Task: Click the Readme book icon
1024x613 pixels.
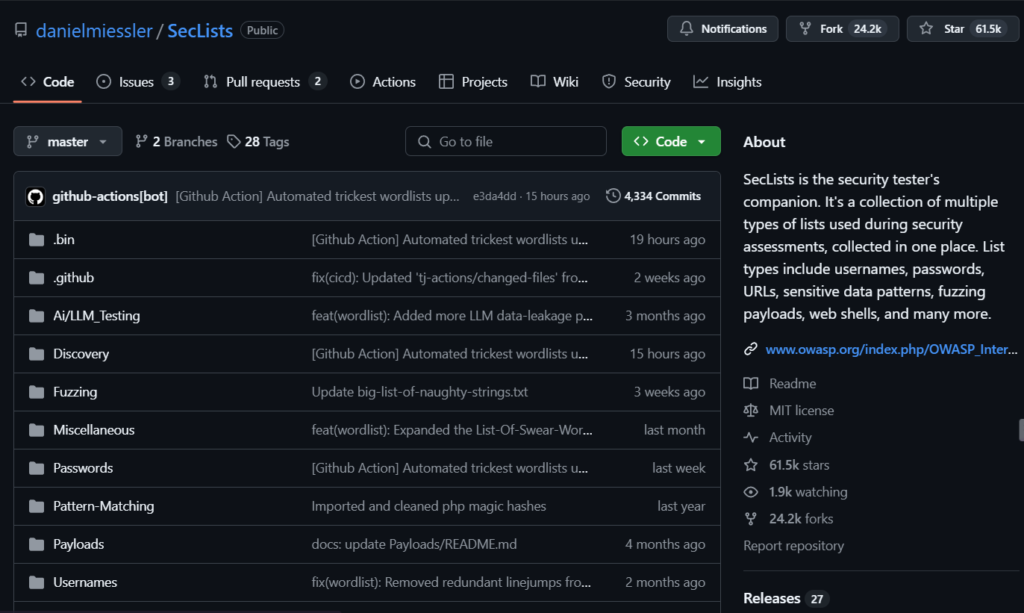Action: (x=751, y=383)
